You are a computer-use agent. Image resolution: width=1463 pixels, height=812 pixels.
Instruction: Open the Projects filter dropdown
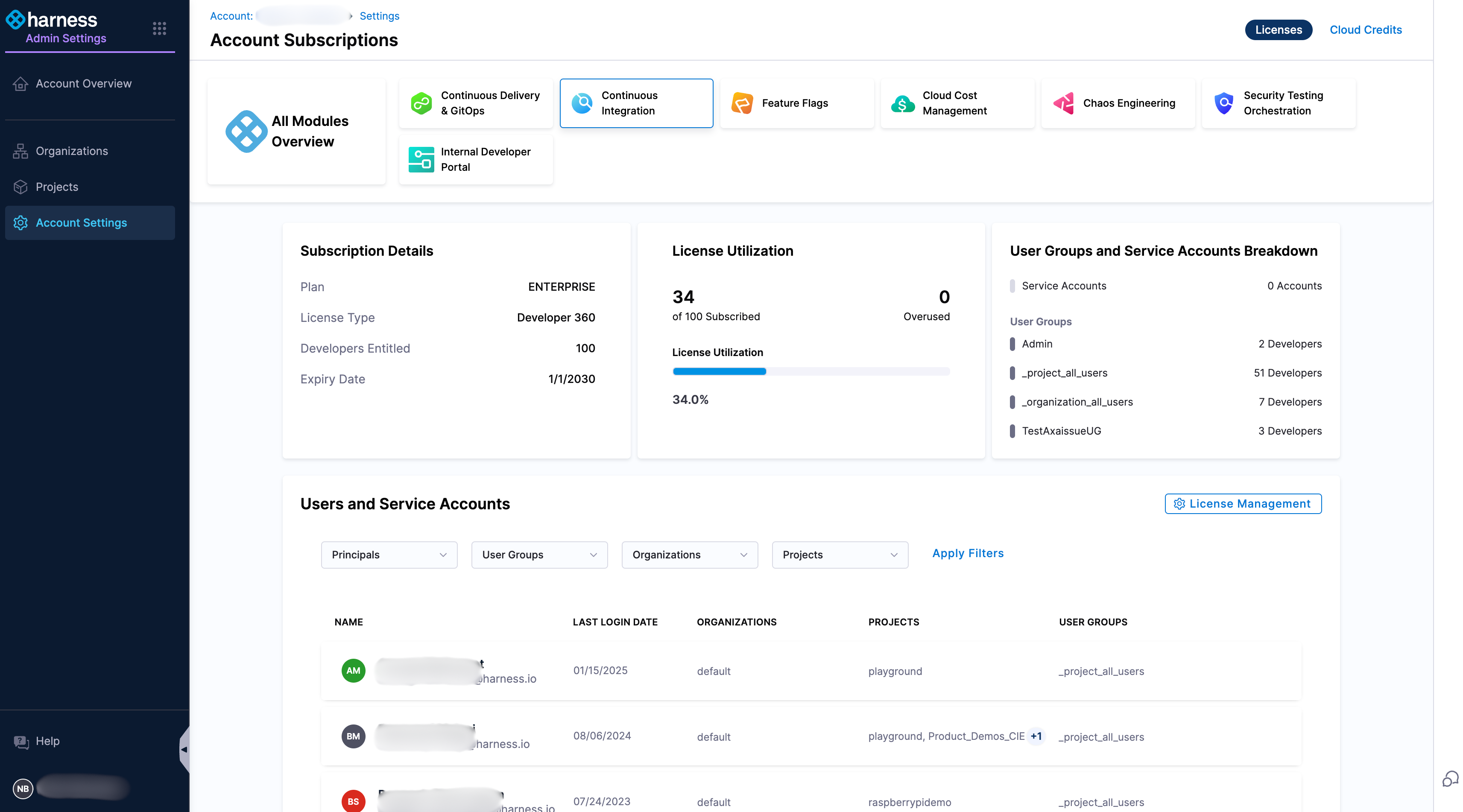click(x=840, y=555)
